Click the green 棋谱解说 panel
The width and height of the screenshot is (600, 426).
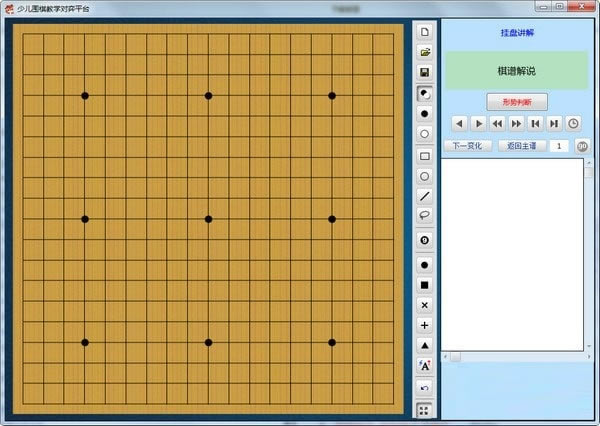coord(516,71)
